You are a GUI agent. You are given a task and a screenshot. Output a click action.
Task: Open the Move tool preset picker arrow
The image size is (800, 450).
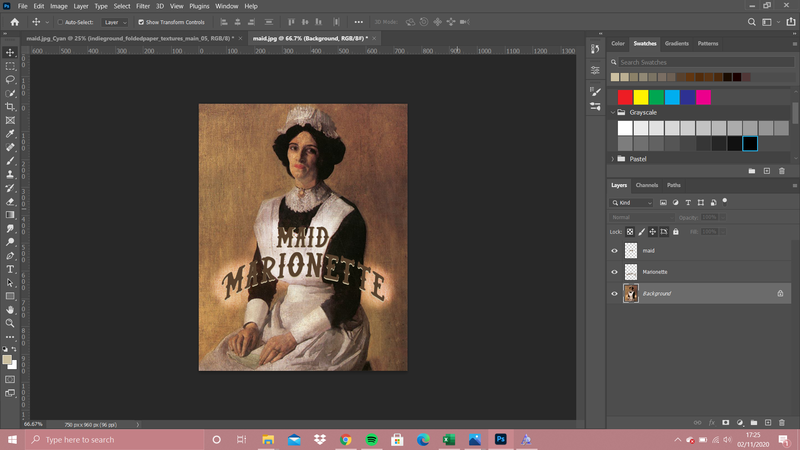click(x=47, y=22)
